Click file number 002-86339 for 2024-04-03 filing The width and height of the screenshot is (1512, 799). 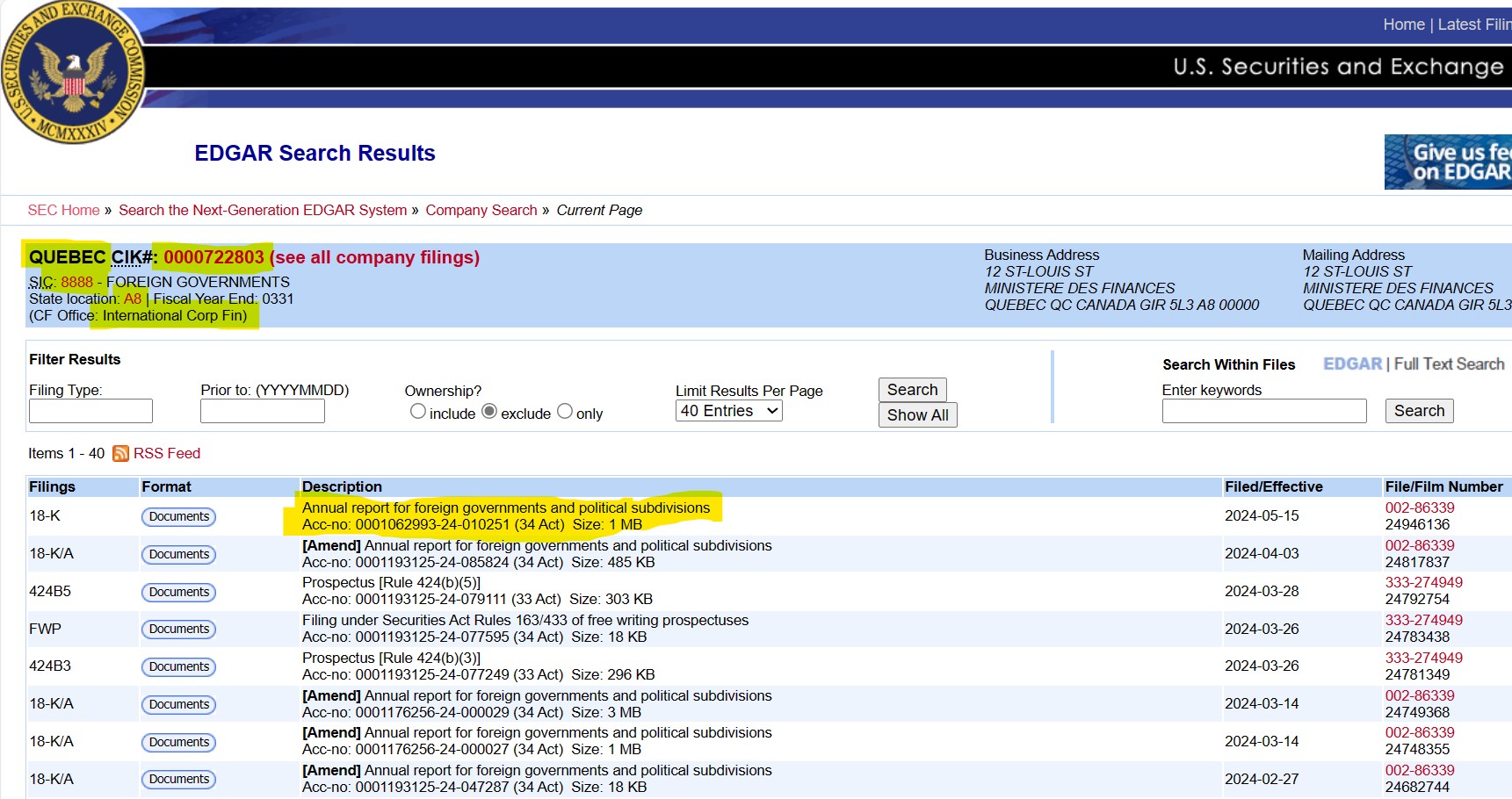point(1420,546)
